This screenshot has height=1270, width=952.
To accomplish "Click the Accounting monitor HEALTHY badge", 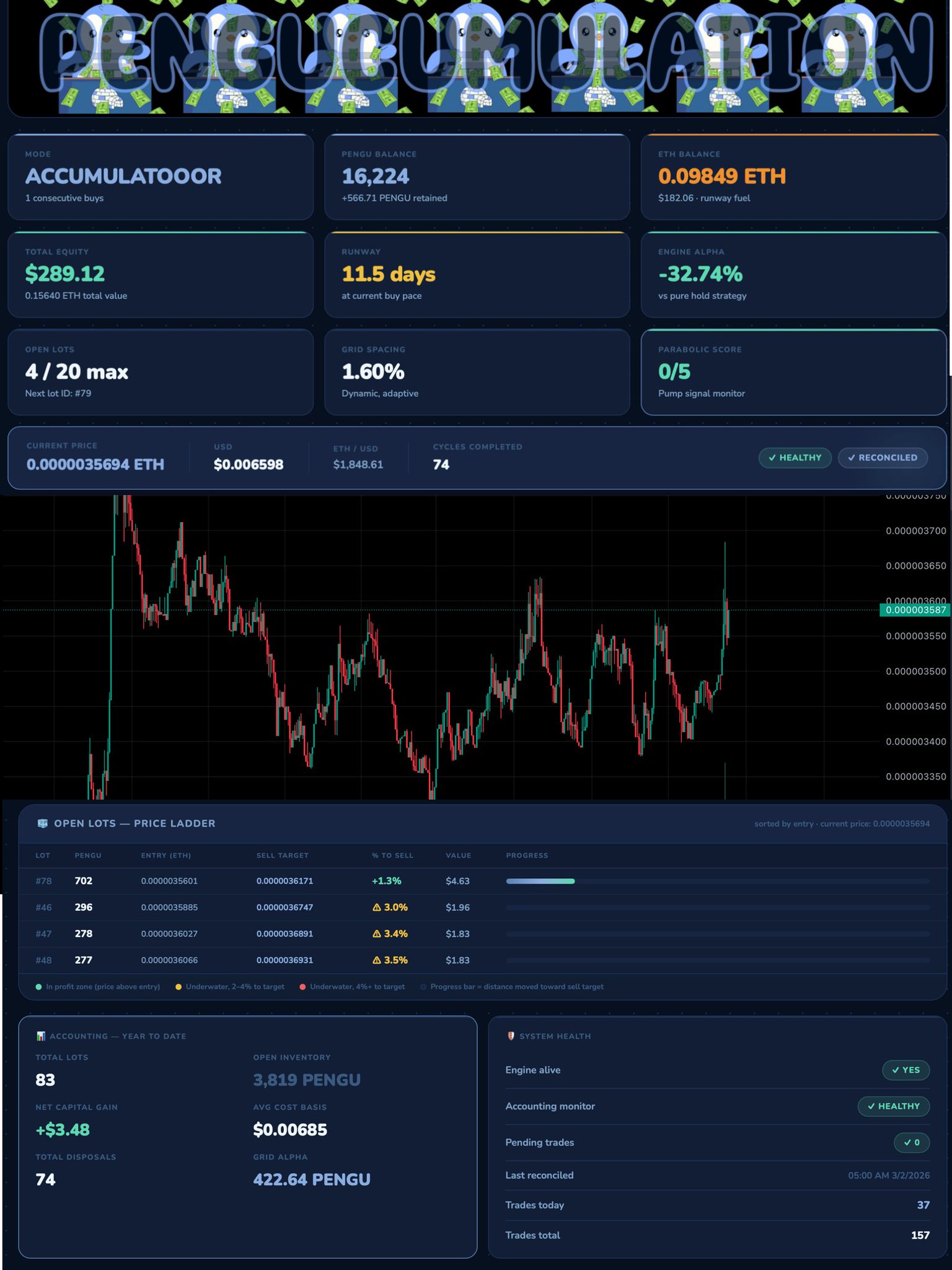I will [893, 1106].
